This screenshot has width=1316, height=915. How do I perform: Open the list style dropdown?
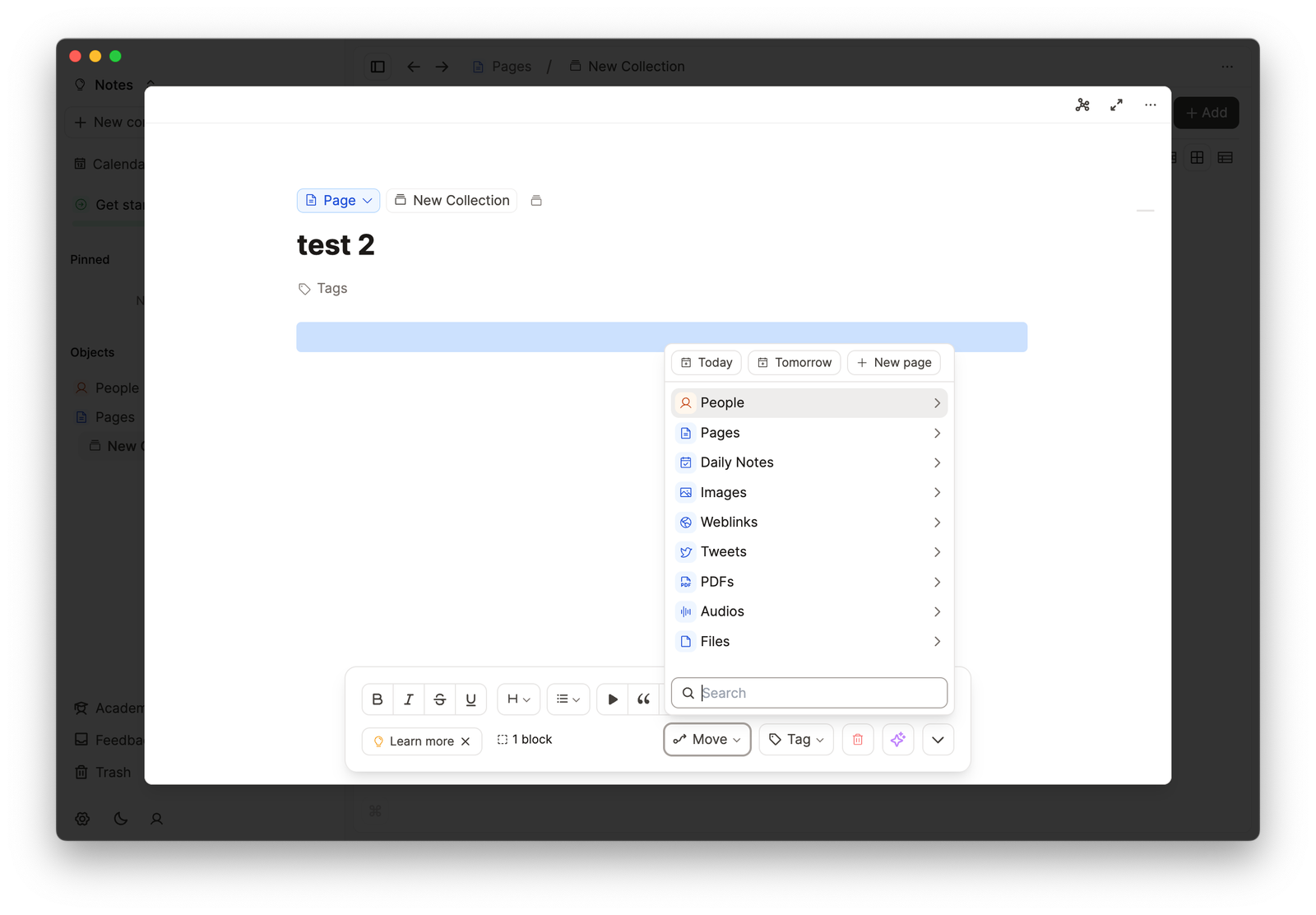point(568,699)
